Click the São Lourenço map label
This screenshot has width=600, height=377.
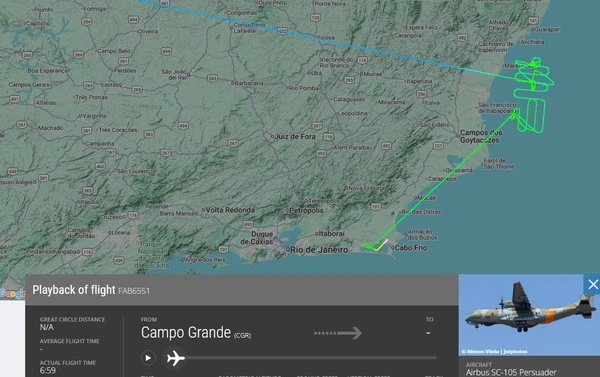[136, 171]
